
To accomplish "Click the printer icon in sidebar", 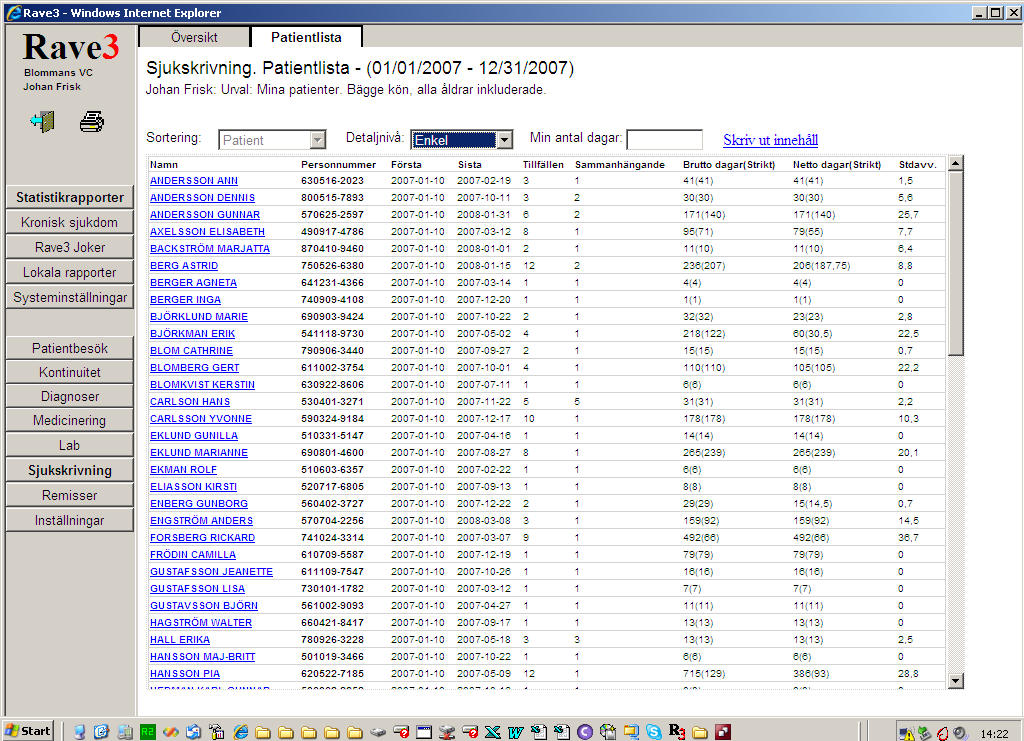I will point(91,121).
